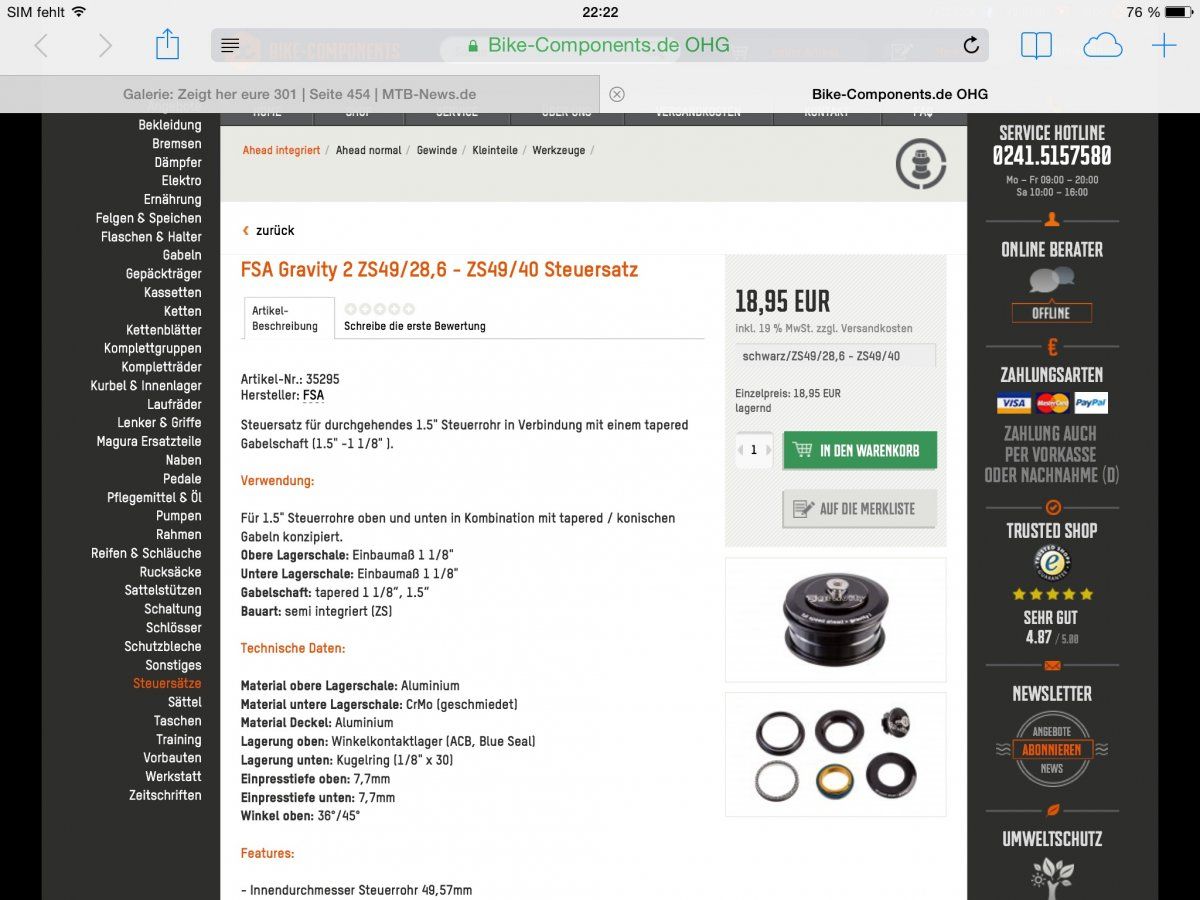This screenshot has width=1200, height=900.
Task: Tap the reader view lines icon
Action: pyautogui.click(x=230, y=46)
